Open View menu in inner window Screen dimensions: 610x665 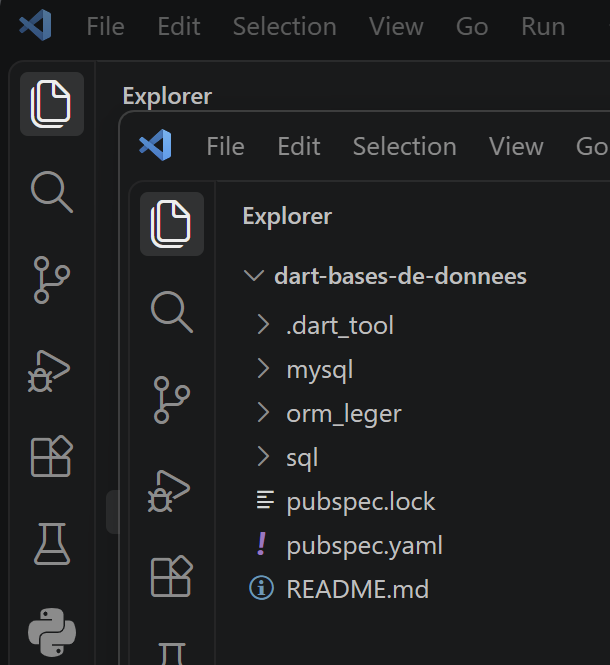point(516,146)
